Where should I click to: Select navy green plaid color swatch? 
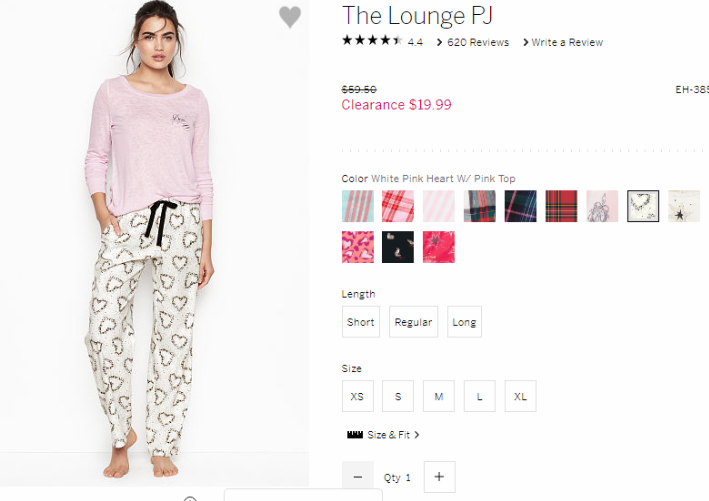pos(520,206)
